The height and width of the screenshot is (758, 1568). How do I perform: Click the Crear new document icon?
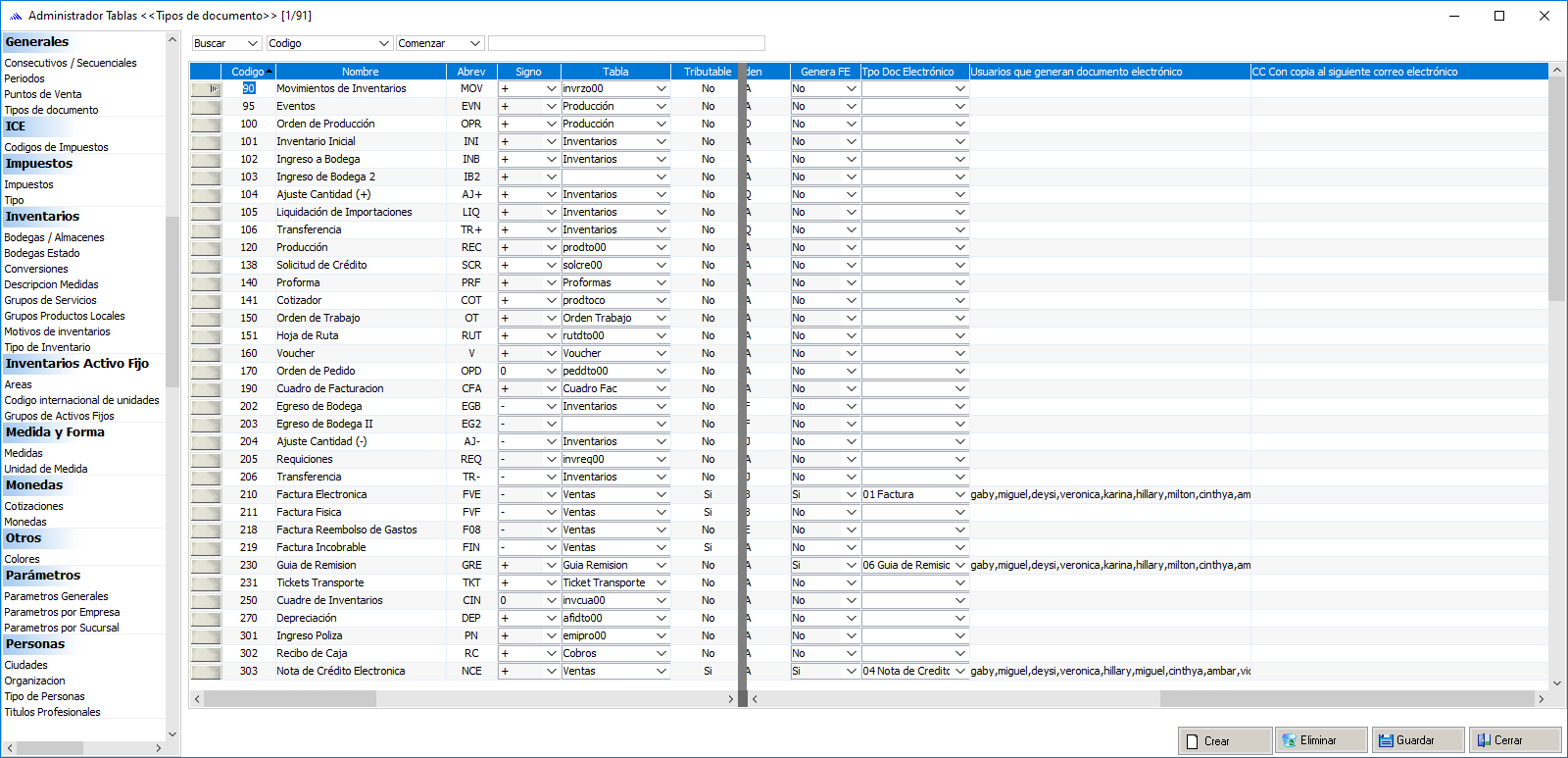click(1193, 741)
